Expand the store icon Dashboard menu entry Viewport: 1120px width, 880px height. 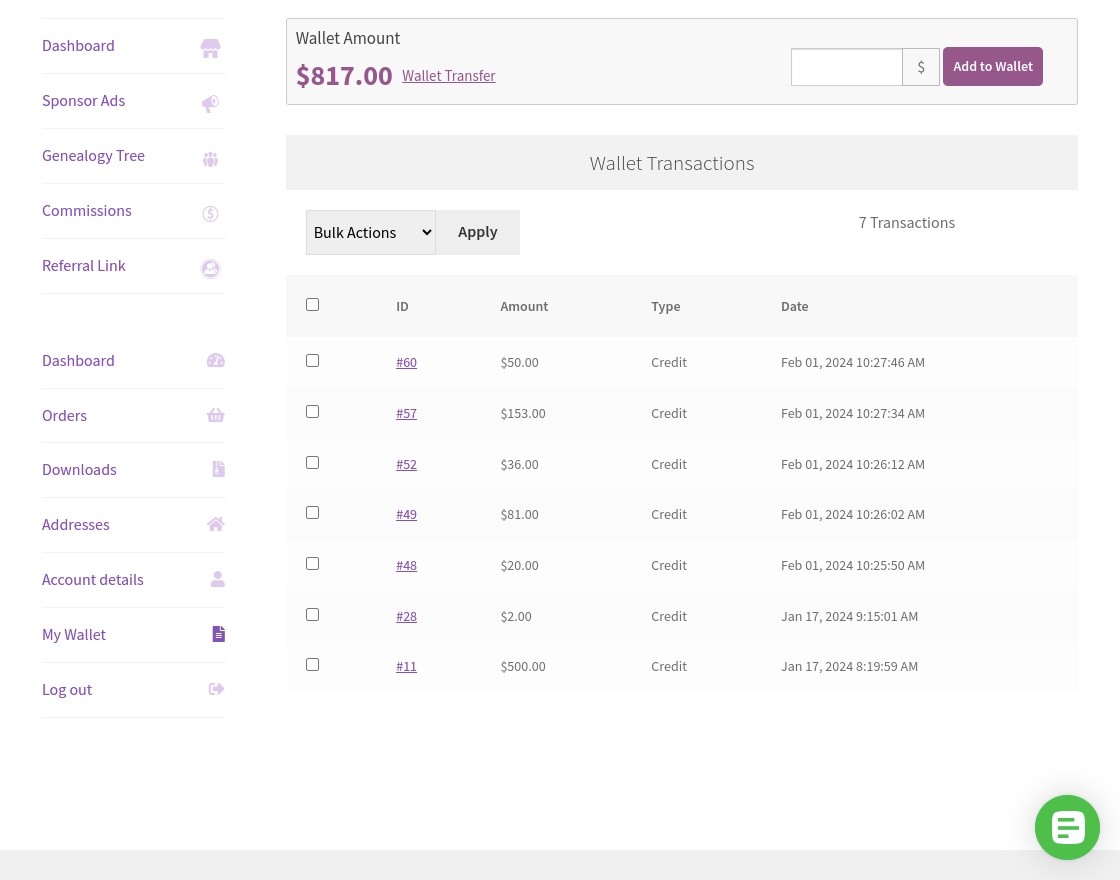(210, 48)
